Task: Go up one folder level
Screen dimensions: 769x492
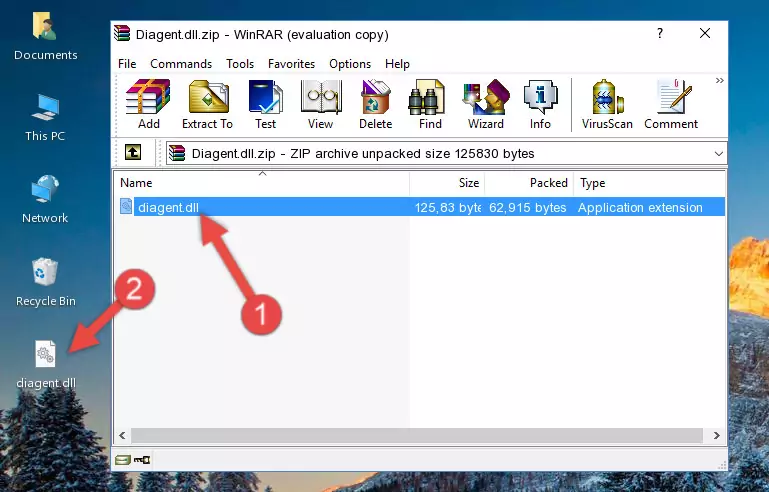Action: click(x=133, y=153)
